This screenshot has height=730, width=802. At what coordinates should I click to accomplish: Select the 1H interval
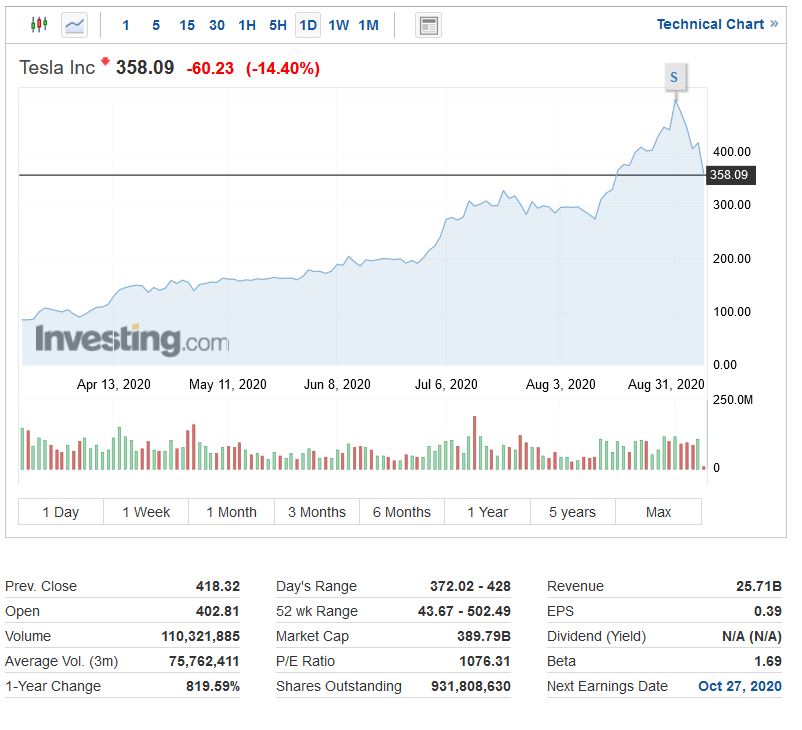[x=247, y=25]
